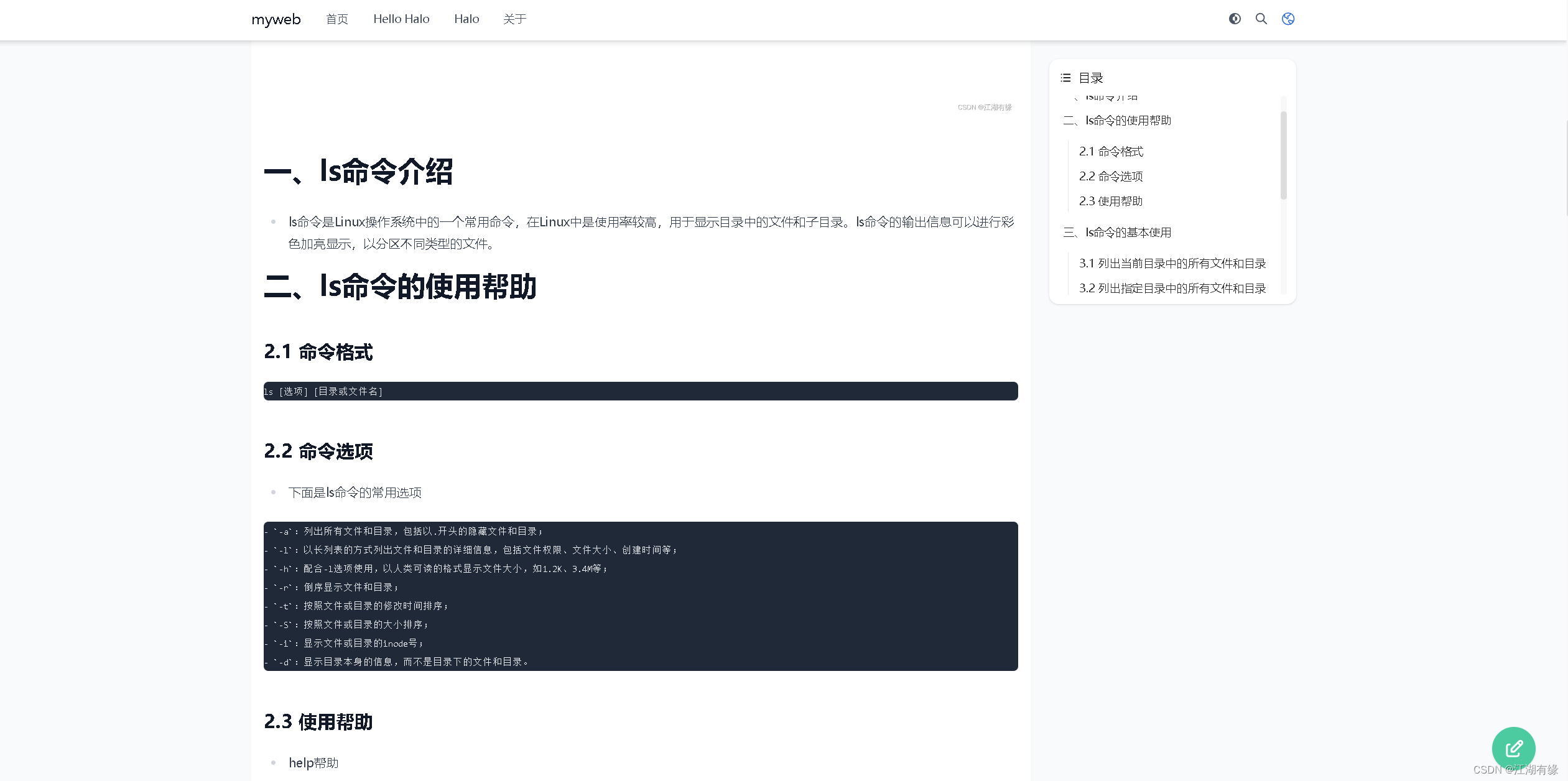Screen dimensions: 1568x781
Task: Click the green edit floating button
Action: coord(1513,748)
